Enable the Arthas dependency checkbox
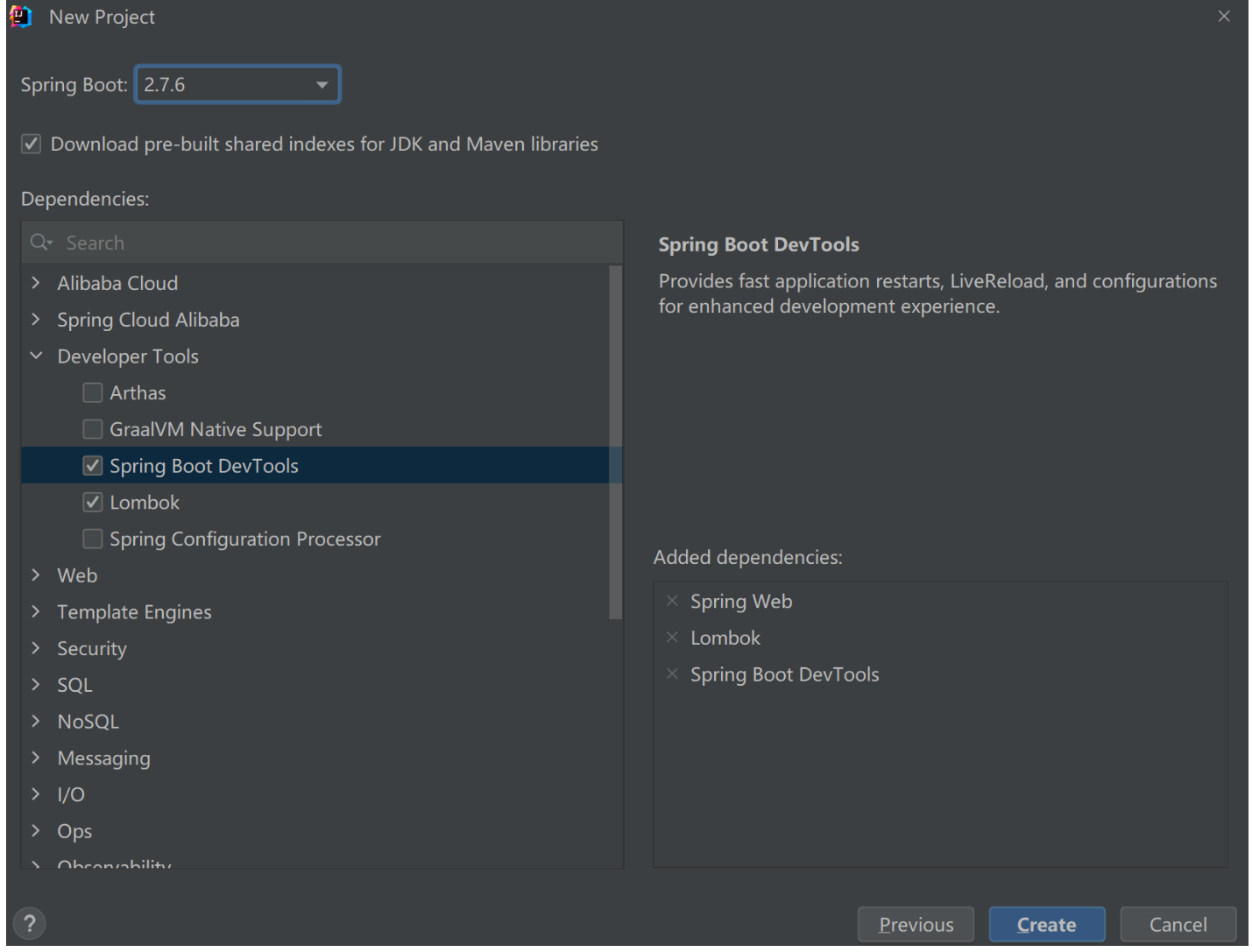Screen dimensions: 1252x952 (93, 392)
